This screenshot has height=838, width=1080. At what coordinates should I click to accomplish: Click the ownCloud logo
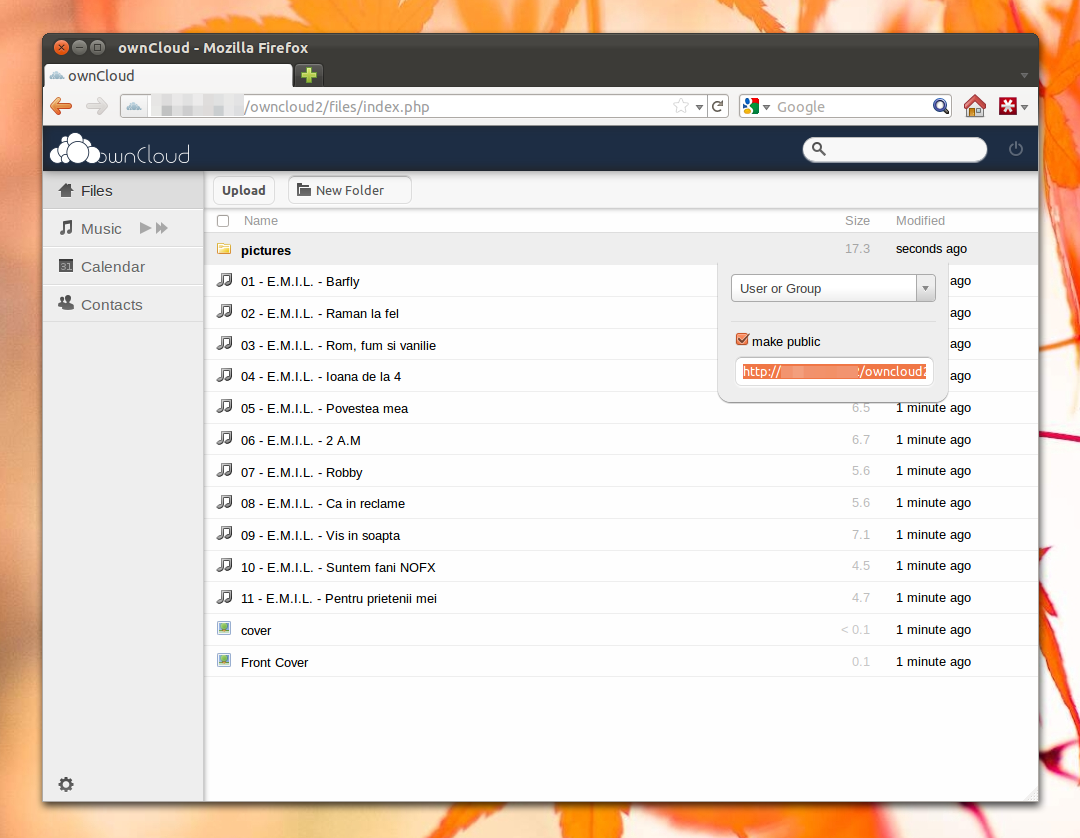(x=121, y=149)
